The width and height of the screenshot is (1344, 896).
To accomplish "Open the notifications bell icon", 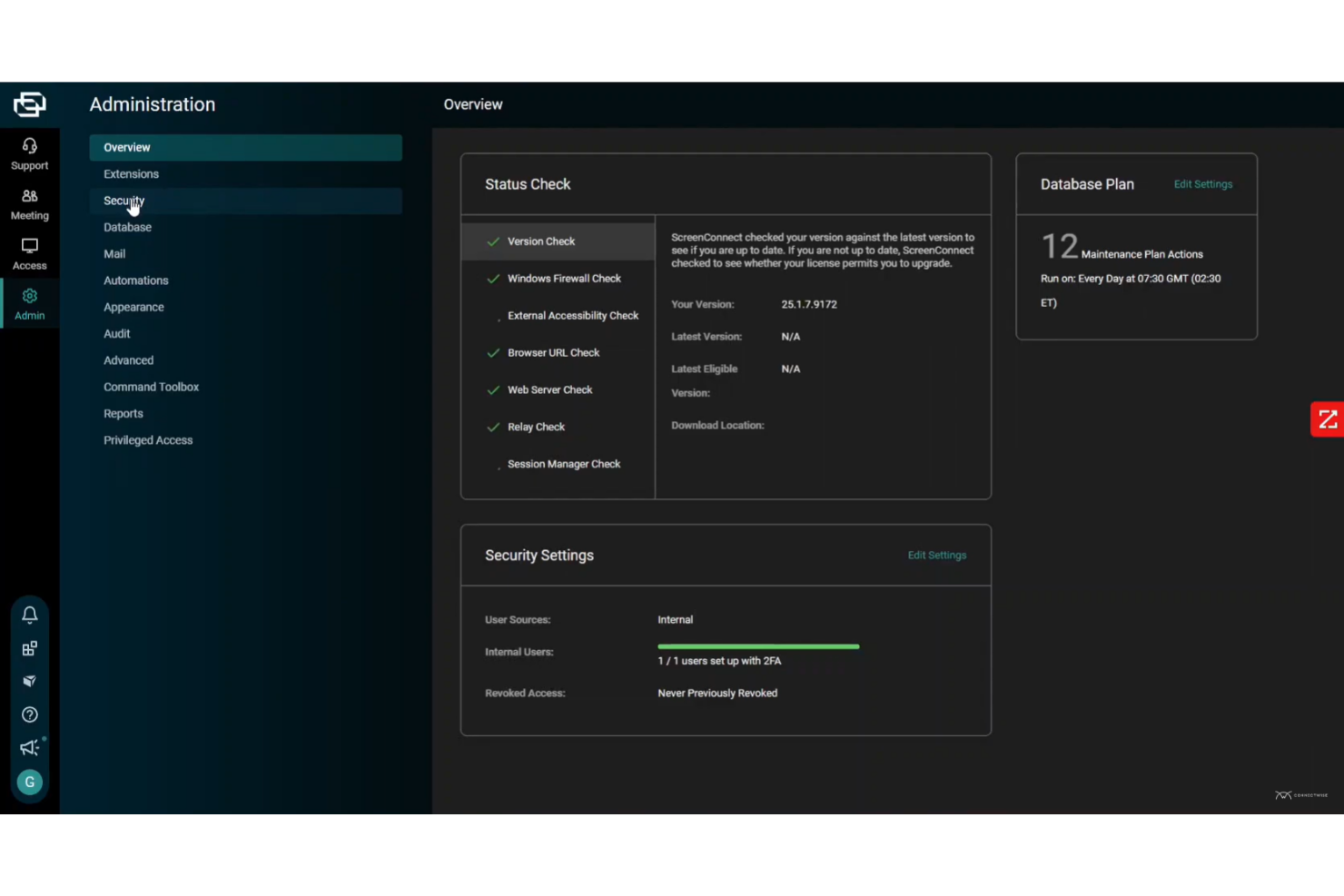I will point(29,615).
